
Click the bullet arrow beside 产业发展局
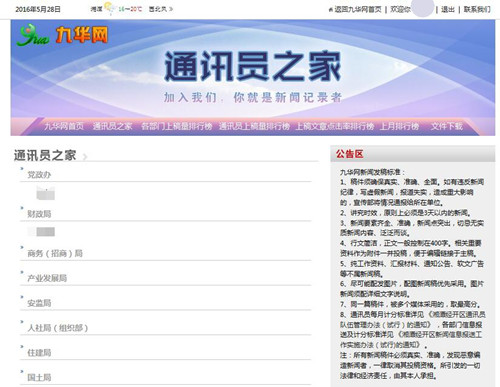(x=22, y=272)
